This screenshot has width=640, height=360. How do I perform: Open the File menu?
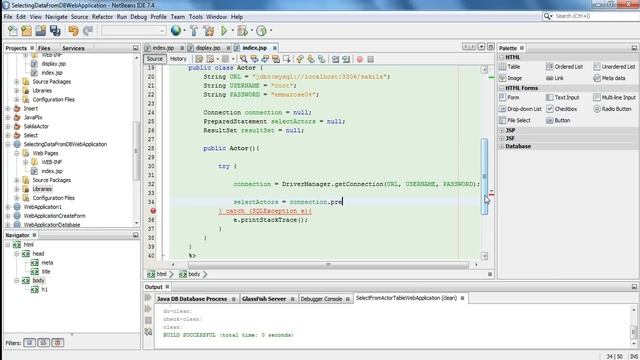tap(8, 17)
